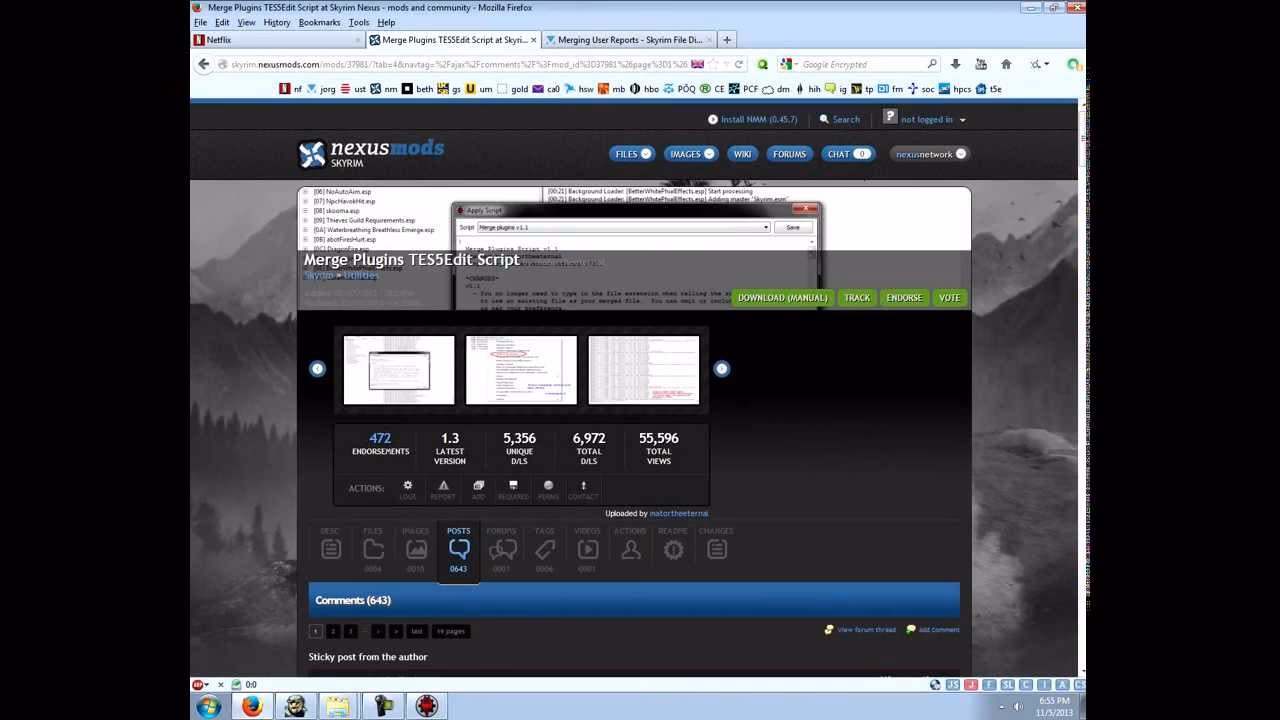
Task: Reload the page with the refresh icon
Action: pyautogui.click(x=739, y=64)
